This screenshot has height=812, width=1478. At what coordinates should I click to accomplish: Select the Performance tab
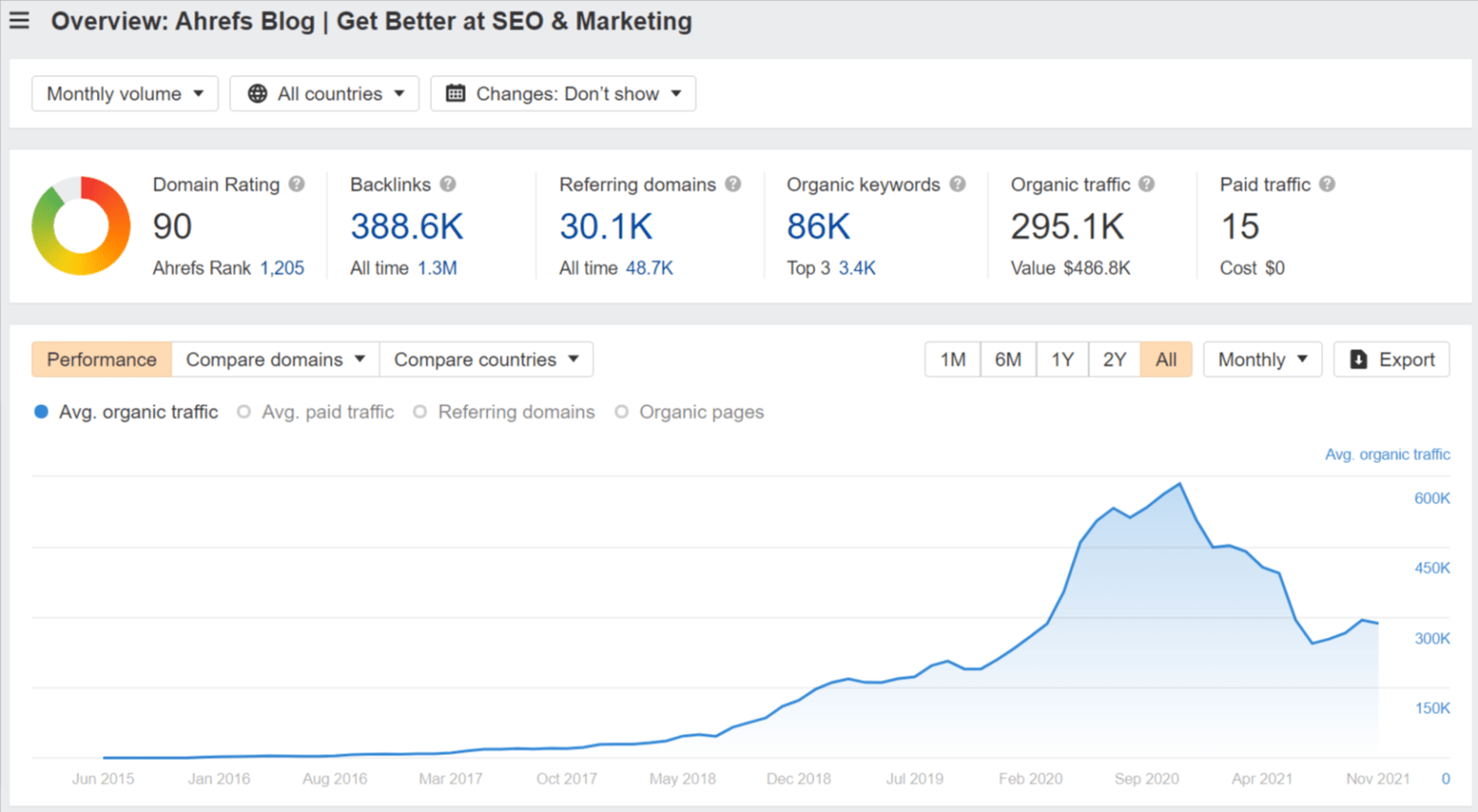coord(101,359)
